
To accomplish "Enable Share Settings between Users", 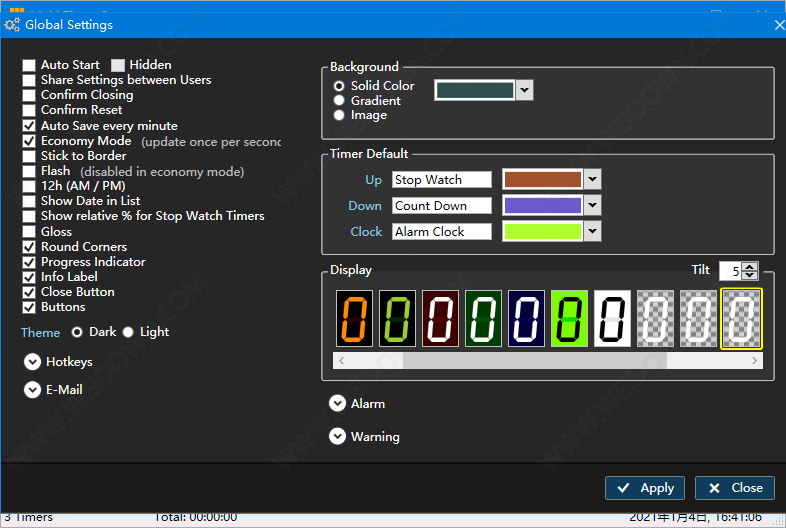I will tap(29, 80).
